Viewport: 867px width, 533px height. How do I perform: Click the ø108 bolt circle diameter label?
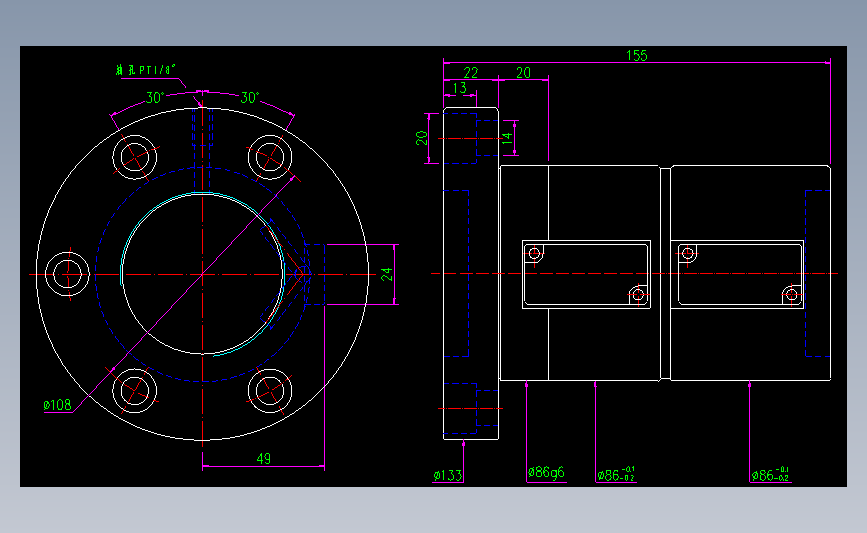click(58, 405)
